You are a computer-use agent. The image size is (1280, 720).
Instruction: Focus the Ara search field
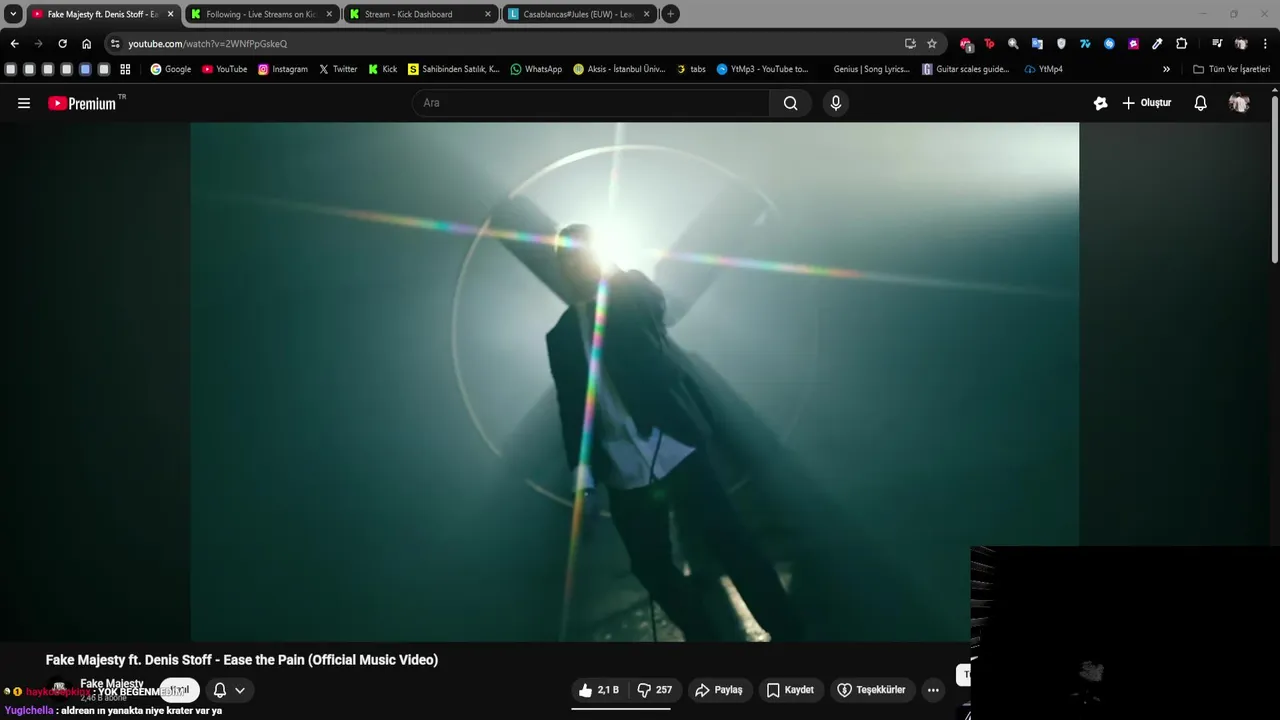591,103
